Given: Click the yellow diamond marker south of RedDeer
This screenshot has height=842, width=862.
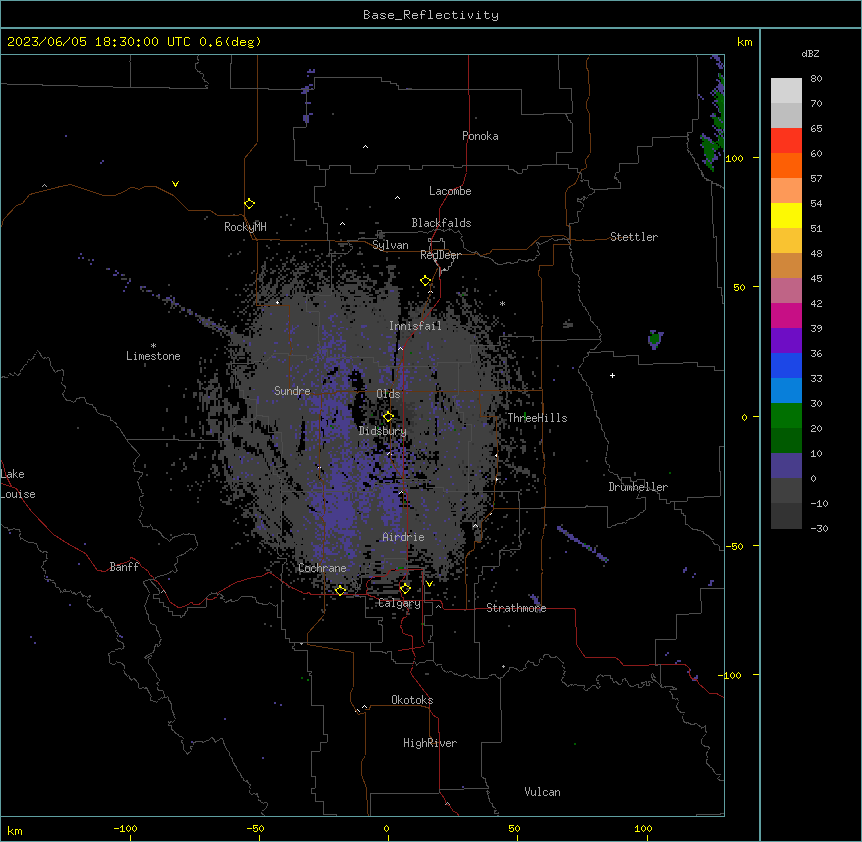Looking at the screenshot, I should tap(426, 281).
